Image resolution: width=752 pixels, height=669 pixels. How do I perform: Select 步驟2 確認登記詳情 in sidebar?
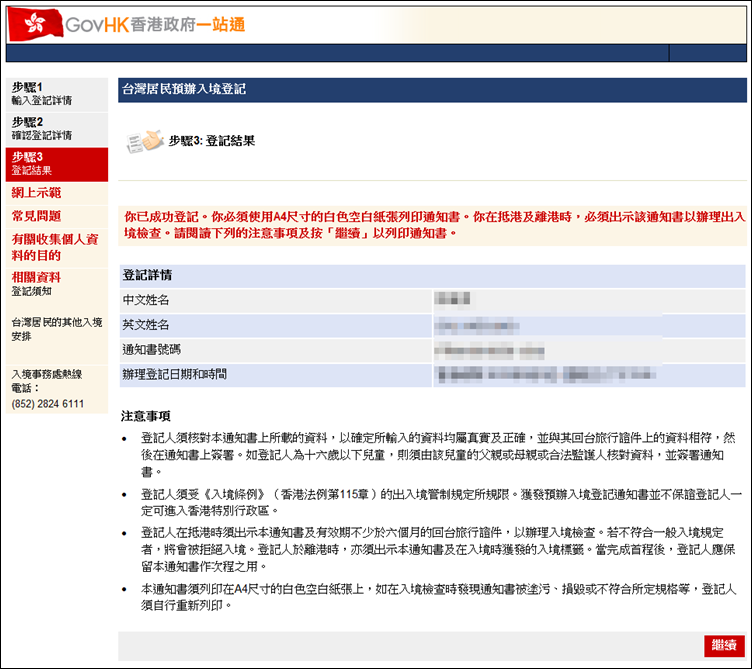57,129
